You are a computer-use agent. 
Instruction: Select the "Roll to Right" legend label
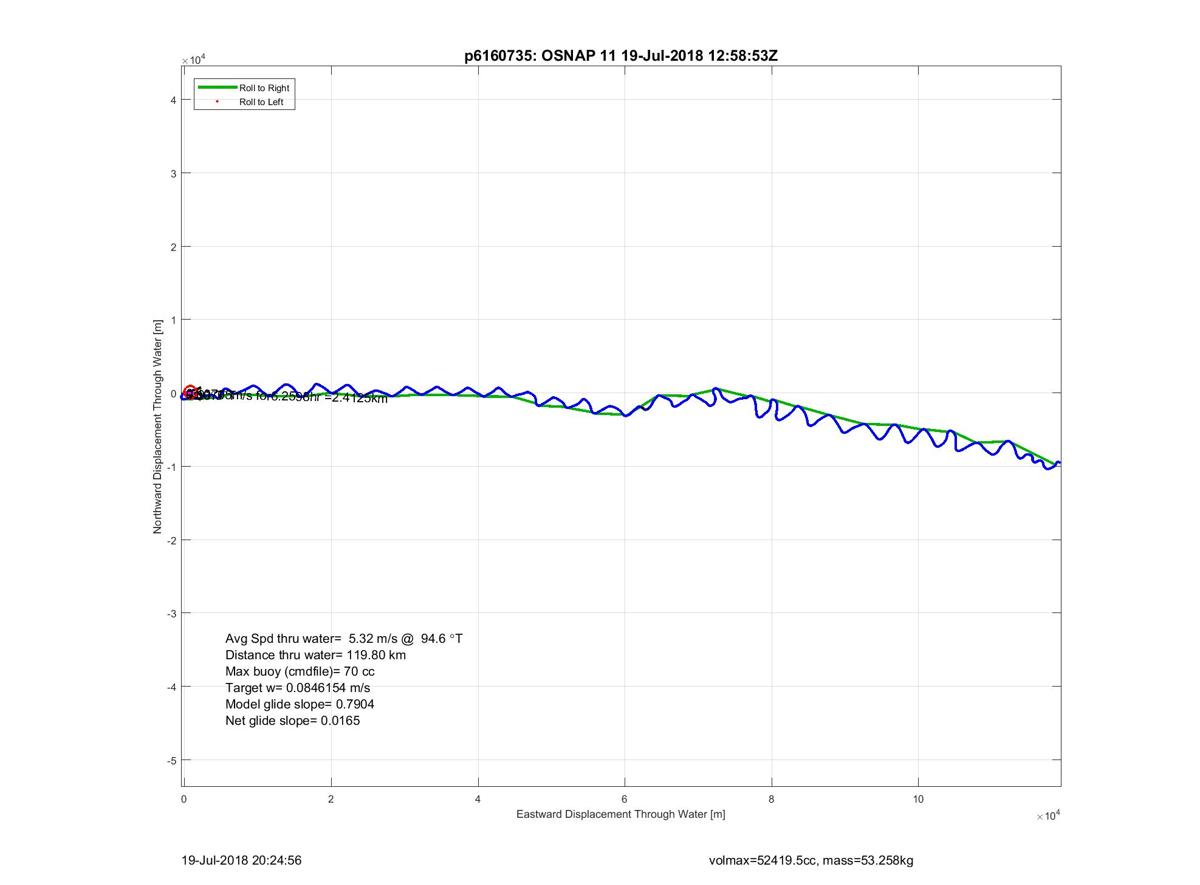[x=264, y=89]
